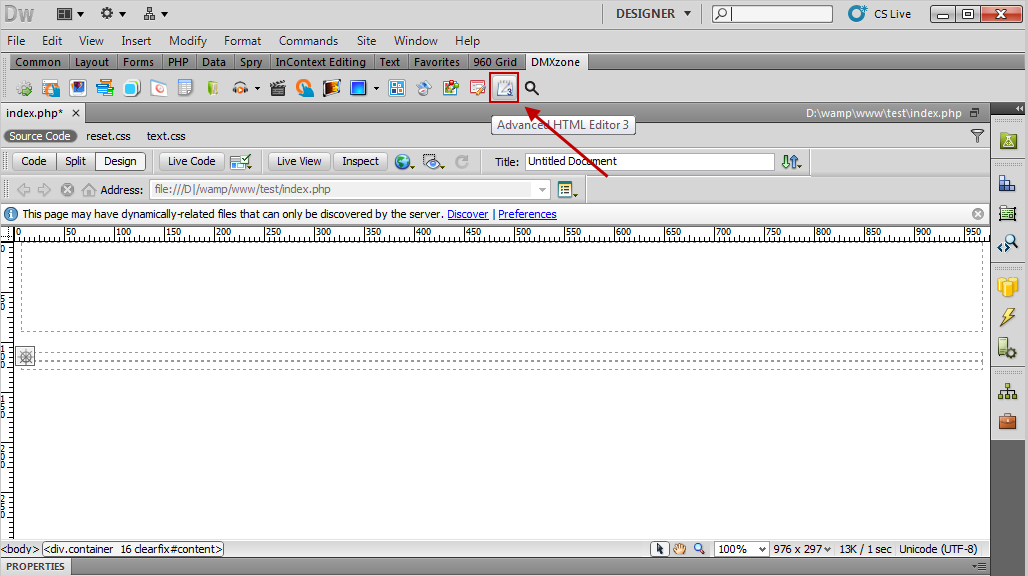Click the refresh design view icon
The image size is (1028, 576).
[x=462, y=162]
